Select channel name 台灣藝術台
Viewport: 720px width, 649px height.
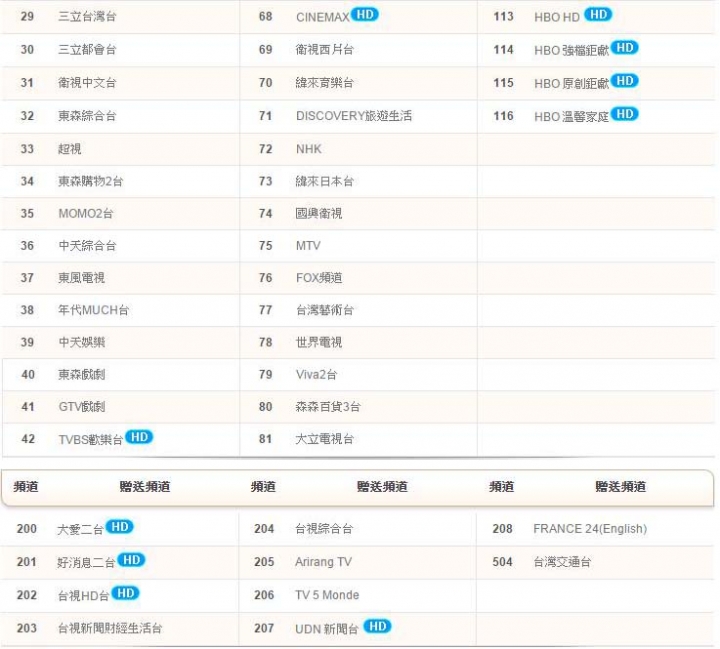(x=325, y=310)
